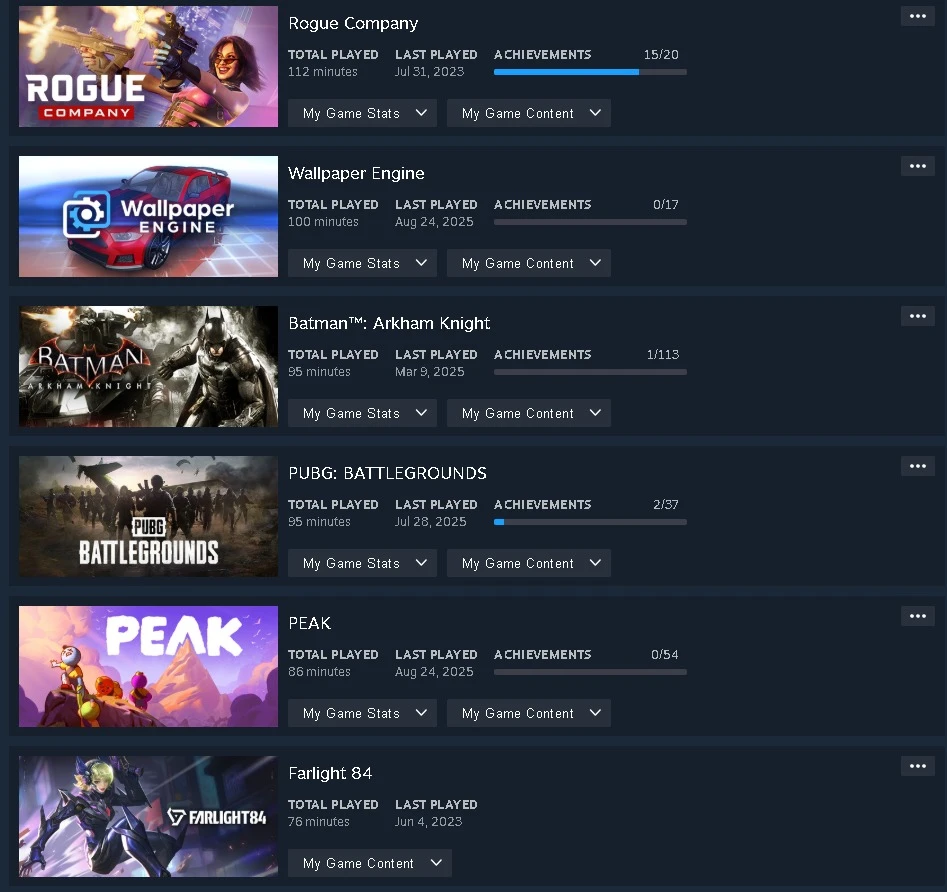Open the three-dot menu for PUBG: BATTLEGROUNDS
Screen dimensions: 947x892
(x=917, y=466)
